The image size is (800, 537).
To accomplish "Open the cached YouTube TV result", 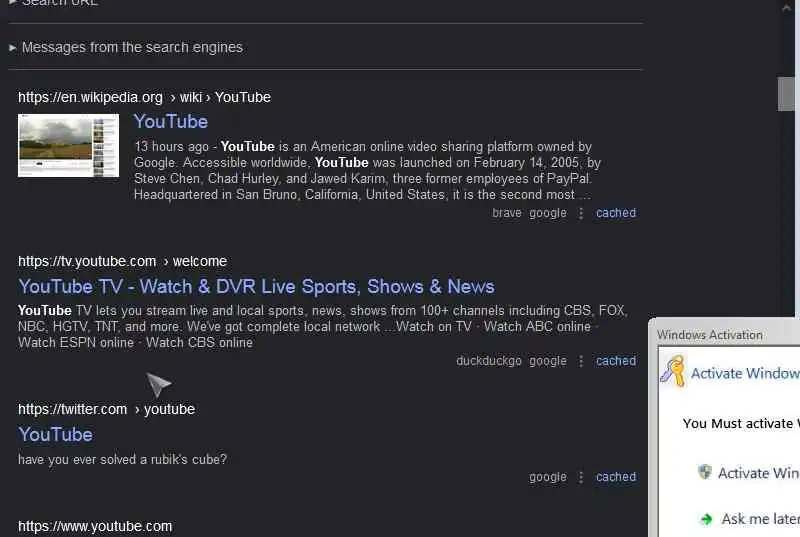I will [x=616, y=361].
